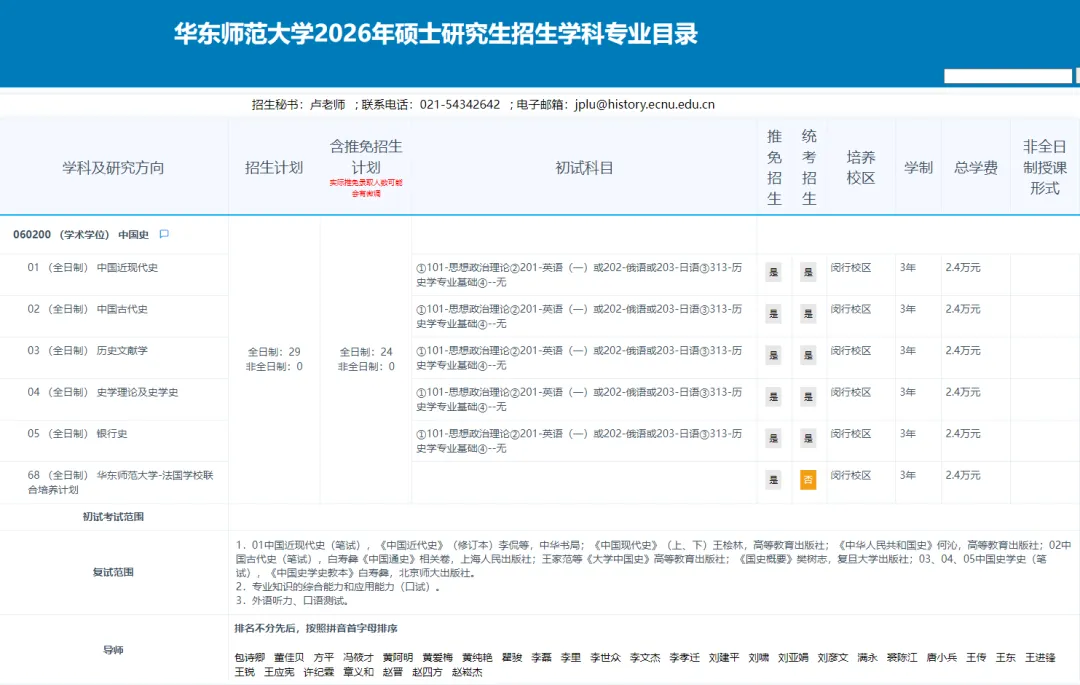Click the page title 华东师范大学2026年硕士研究生招生学科专业目录
Image resolution: width=1080 pixels, height=685 pixels.
[x=436, y=34]
